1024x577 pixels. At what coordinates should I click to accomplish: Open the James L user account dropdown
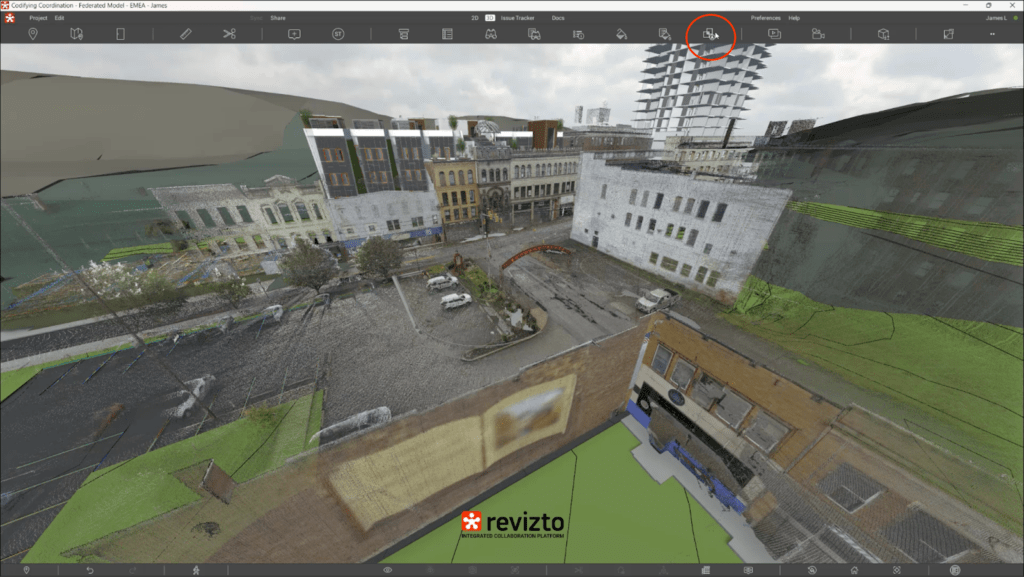[994, 17]
